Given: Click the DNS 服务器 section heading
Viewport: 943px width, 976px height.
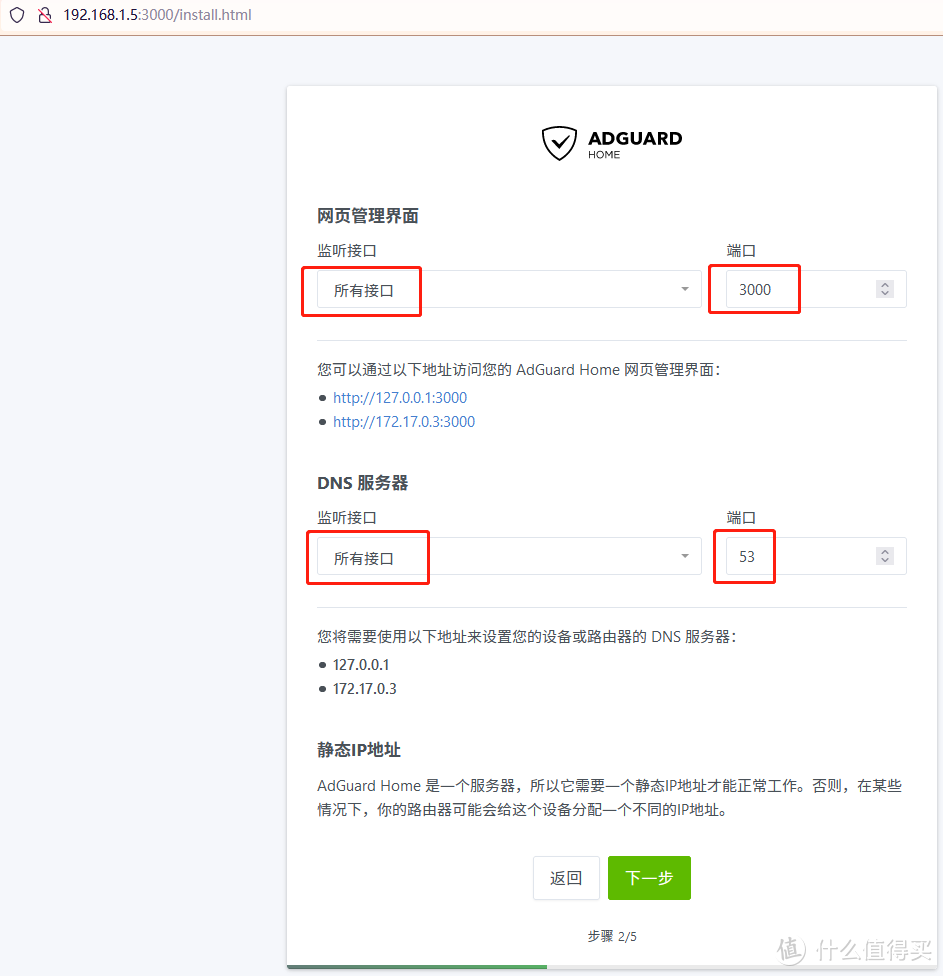Looking at the screenshot, I should (363, 483).
